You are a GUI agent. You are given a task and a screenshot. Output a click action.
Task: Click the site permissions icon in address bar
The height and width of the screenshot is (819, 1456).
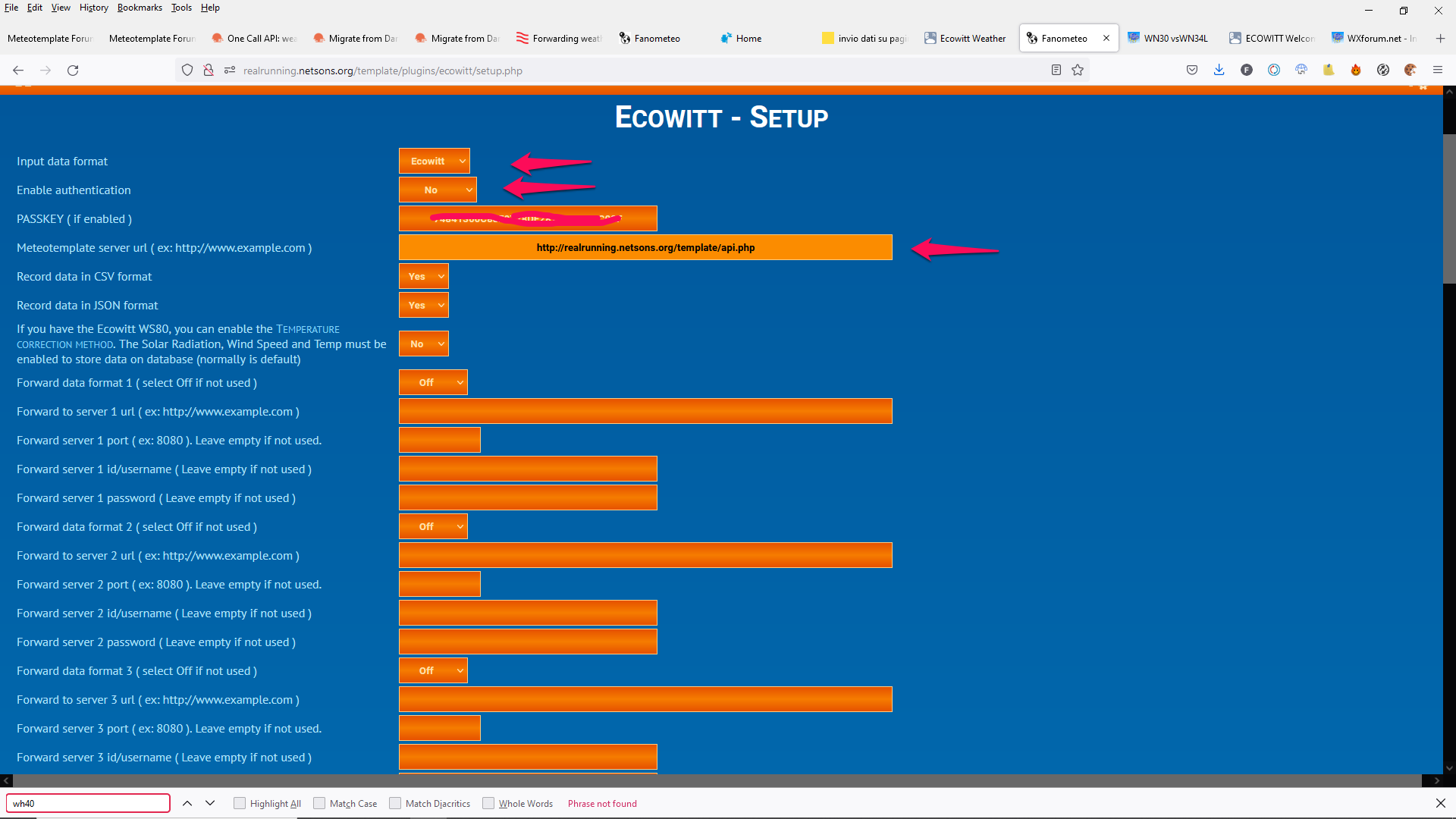[230, 71]
